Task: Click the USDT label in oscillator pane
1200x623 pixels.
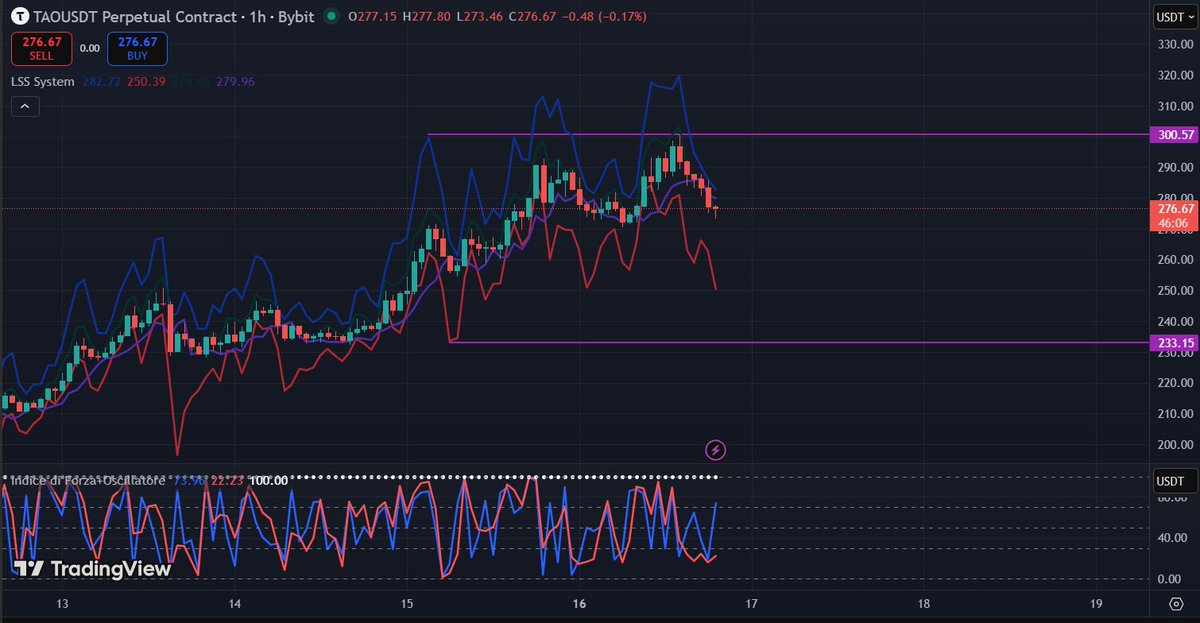Action: click(1174, 481)
